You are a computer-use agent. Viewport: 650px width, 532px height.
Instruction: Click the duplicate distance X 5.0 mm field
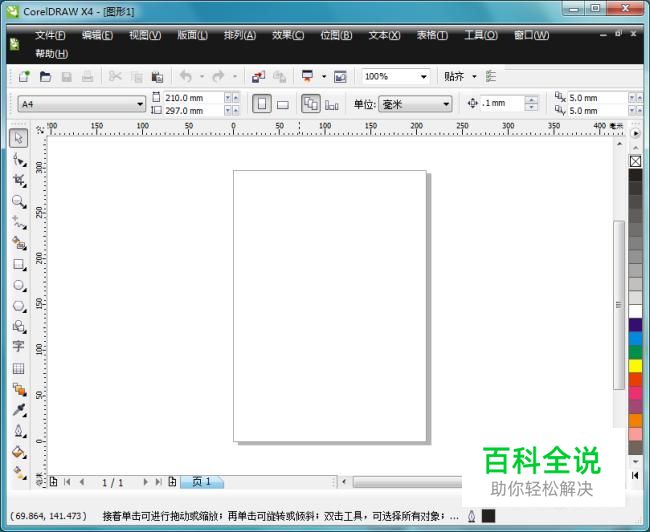tap(598, 98)
